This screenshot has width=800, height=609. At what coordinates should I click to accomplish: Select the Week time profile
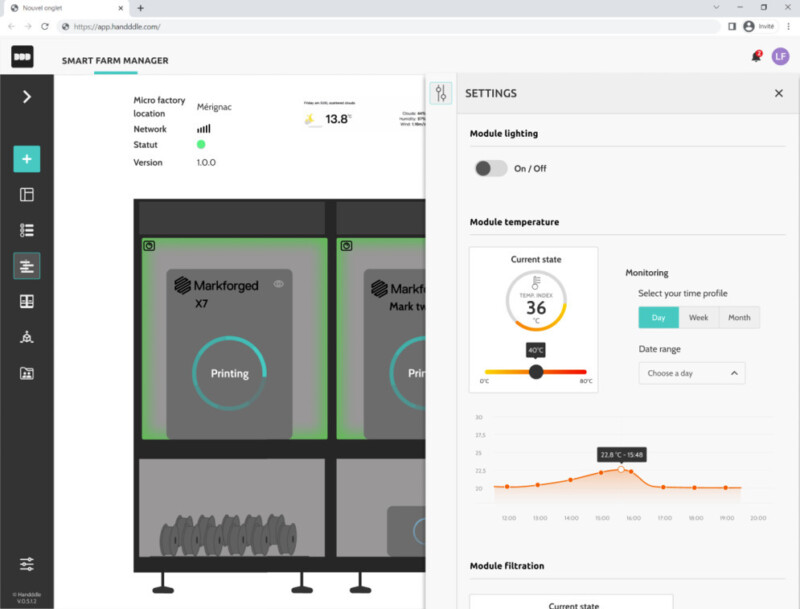tap(698, 317)
